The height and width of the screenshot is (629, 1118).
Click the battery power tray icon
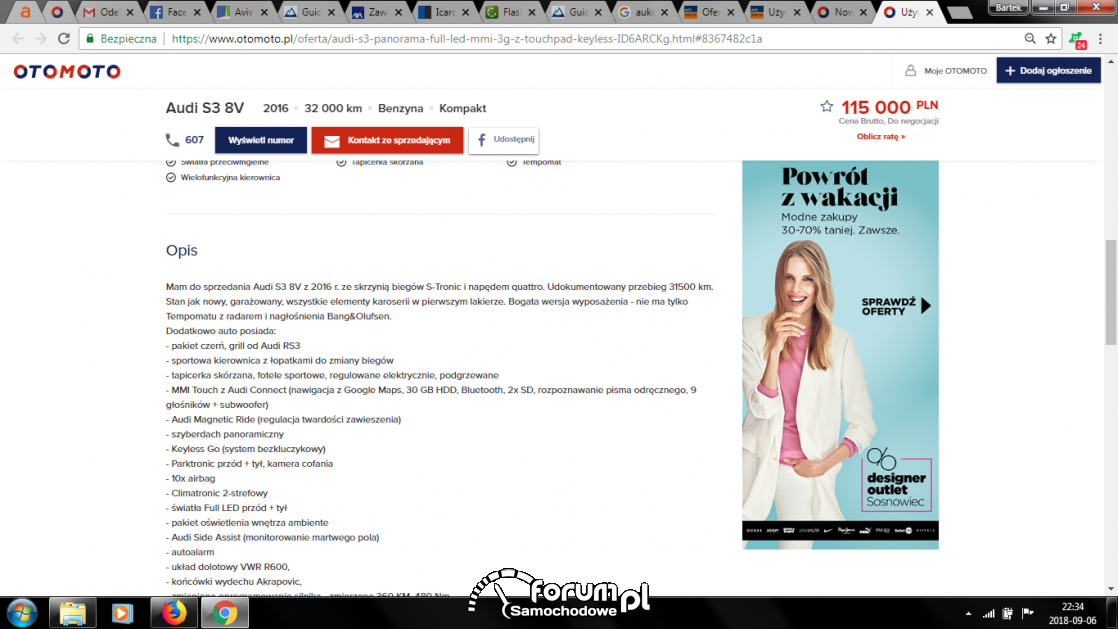pyautogui.click(x=1007, y=613)
